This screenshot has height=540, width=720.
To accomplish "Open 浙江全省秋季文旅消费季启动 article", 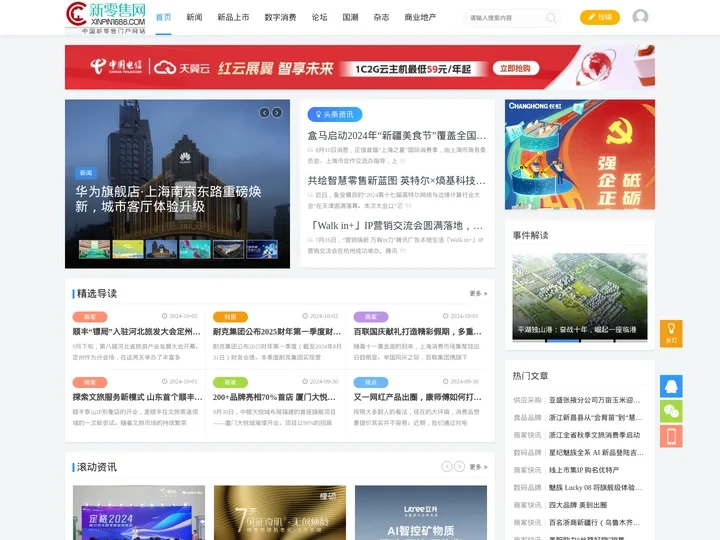I will pos(594,435).
